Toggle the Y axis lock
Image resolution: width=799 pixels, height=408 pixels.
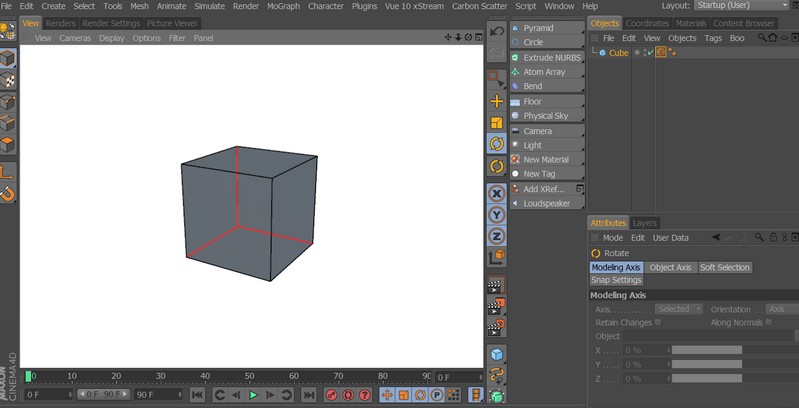[x=496, y=215]
